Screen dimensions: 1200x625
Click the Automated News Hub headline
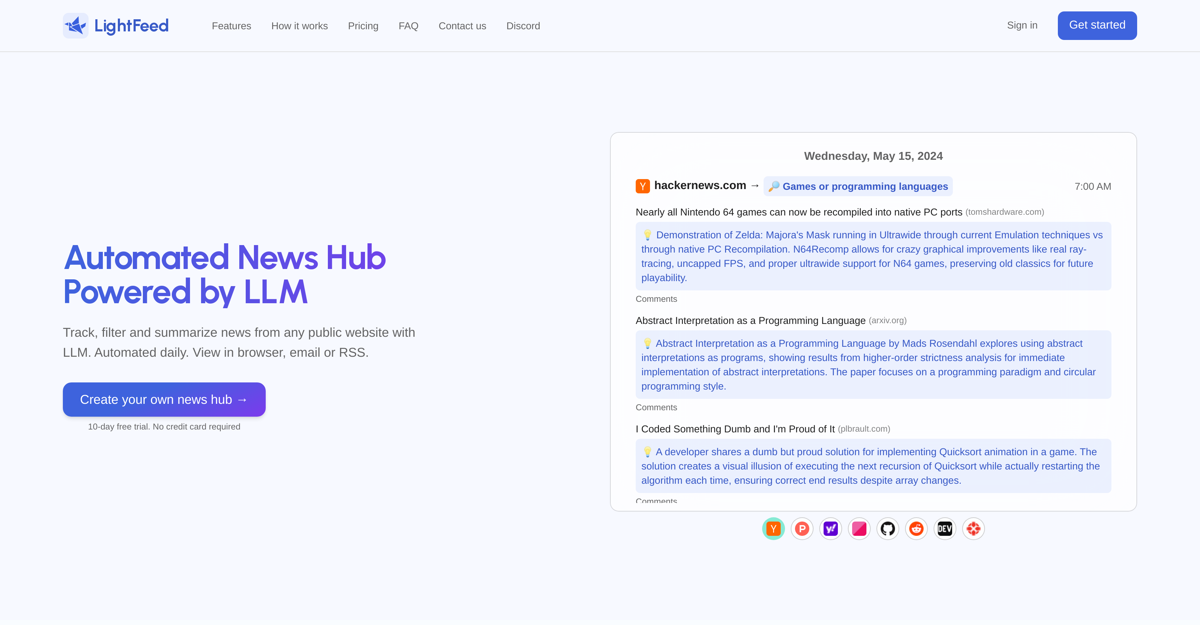[x=224, y=274]
